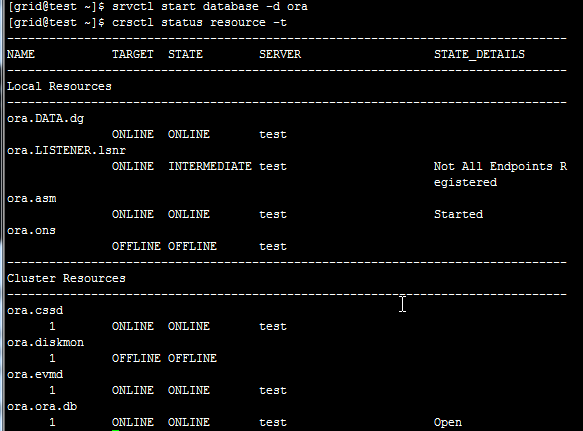
Task: Click the SERVER column header
Action: tap(280, 54)
